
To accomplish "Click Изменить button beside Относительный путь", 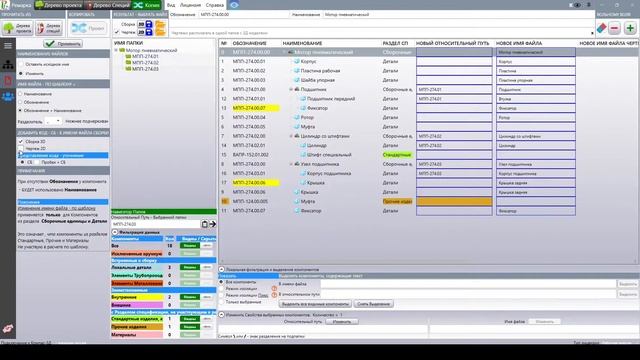I will click(x=342, y=322).
